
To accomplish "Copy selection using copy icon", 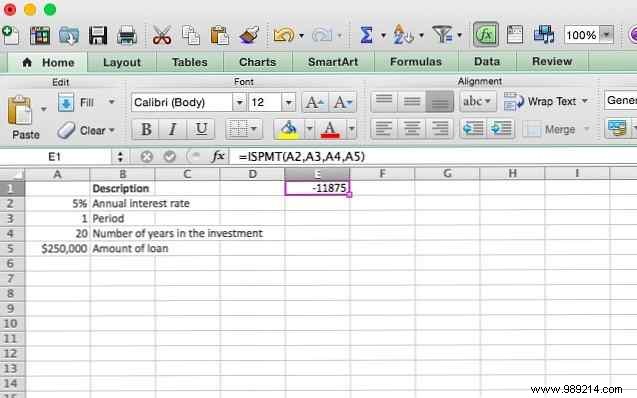I will (191, 35).
